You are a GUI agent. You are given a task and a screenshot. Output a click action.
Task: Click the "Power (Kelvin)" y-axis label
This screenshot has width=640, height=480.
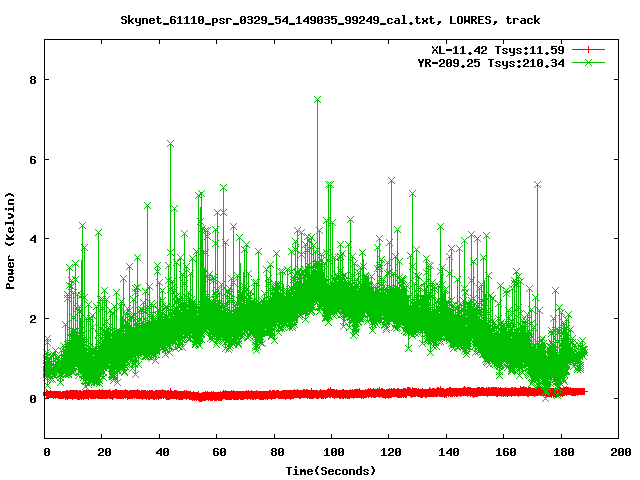click(11, 238)
